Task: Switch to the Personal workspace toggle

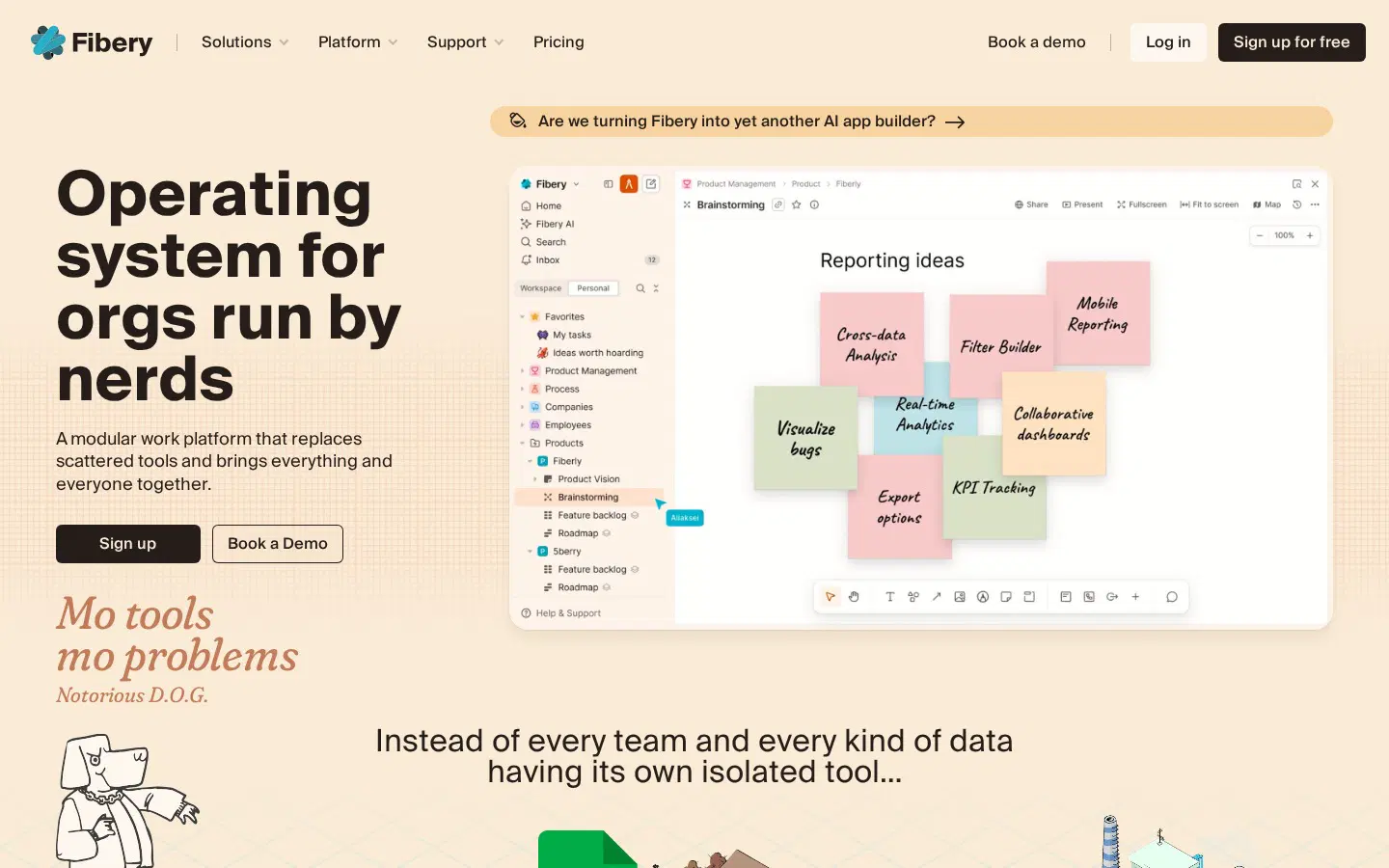Action: click(x=593, y=288)
